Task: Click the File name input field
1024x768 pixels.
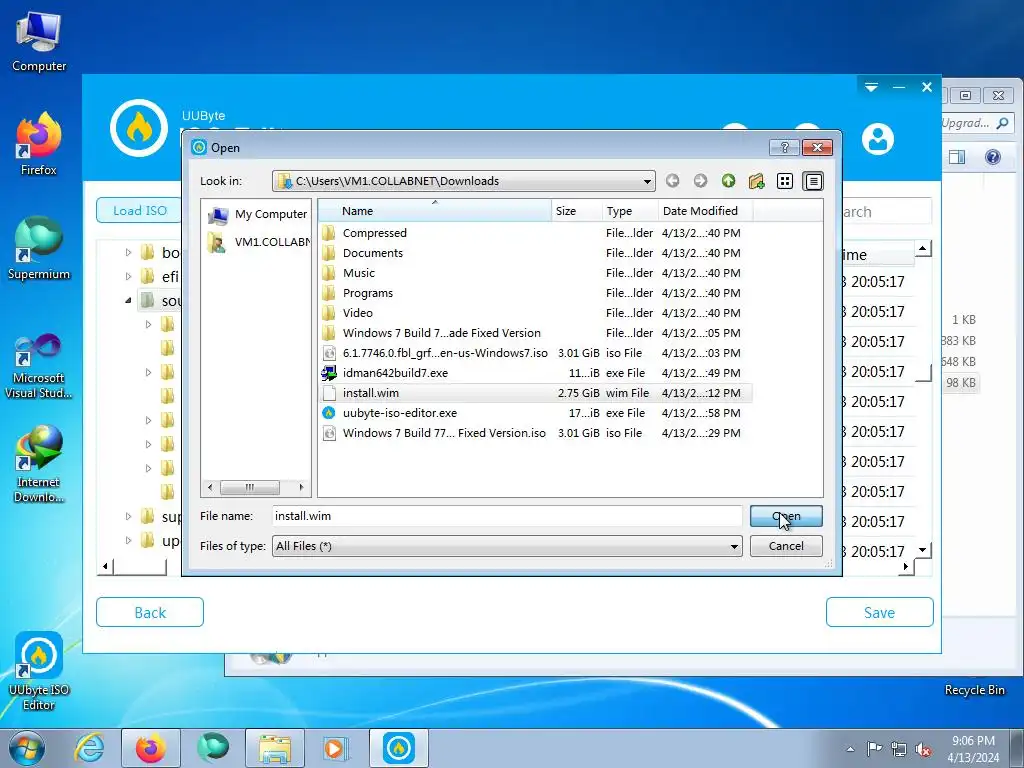Action: 507,516
